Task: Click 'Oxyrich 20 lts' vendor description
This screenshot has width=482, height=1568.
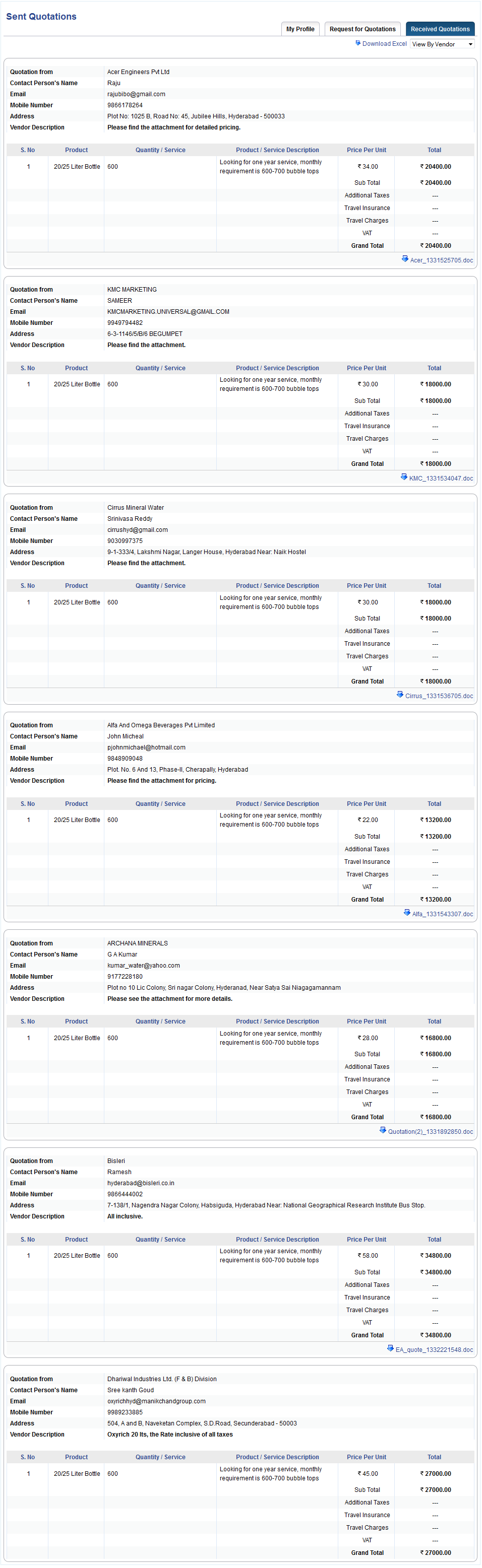Action: click(170, 1435)
